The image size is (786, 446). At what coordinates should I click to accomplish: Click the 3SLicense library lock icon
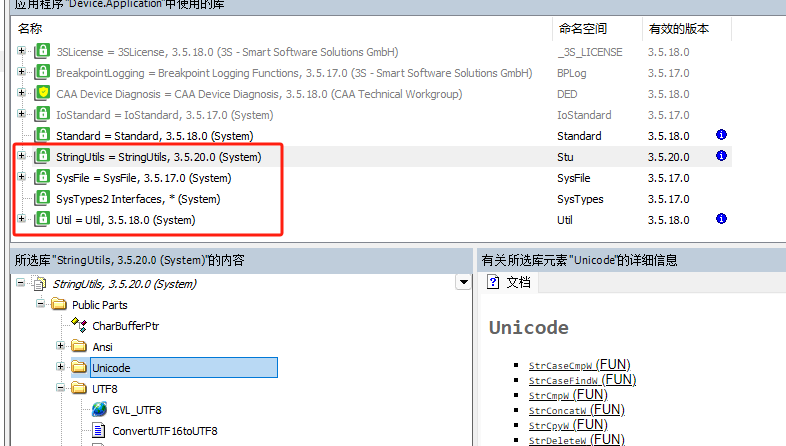coord(43,52)
